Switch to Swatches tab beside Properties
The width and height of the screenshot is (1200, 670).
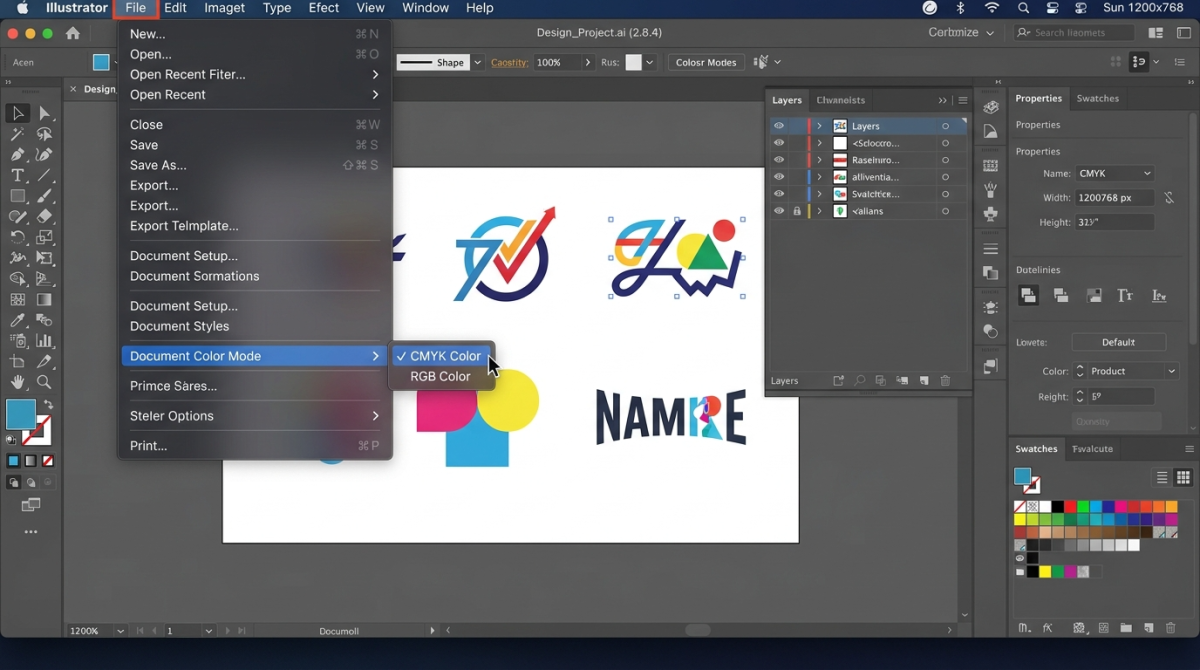tap(1097, 98)
